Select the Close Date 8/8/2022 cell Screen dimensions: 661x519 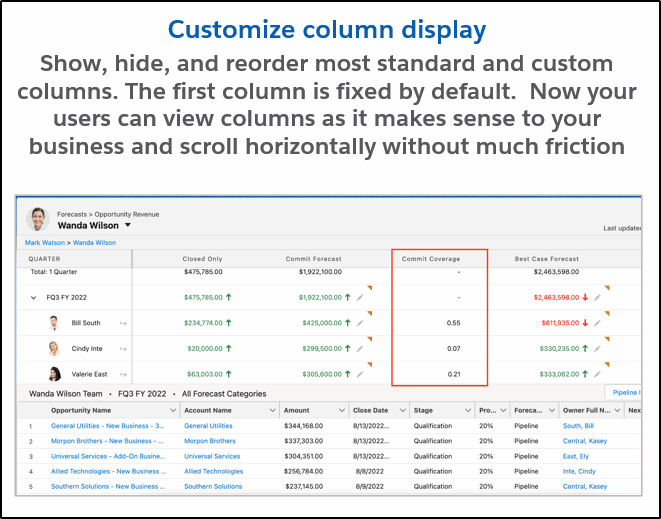point(371,471)
